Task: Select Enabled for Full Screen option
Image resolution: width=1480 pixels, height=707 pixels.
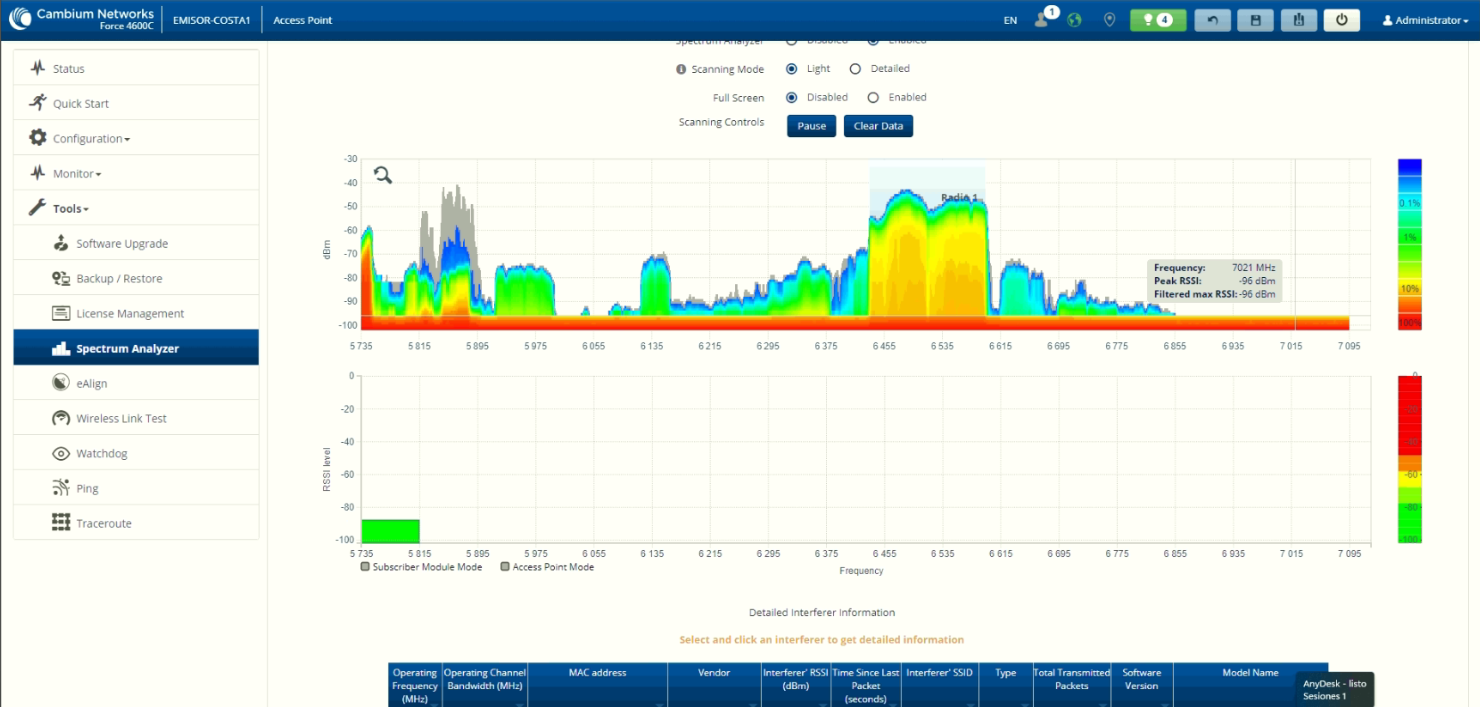Action: tap(873, 98)
